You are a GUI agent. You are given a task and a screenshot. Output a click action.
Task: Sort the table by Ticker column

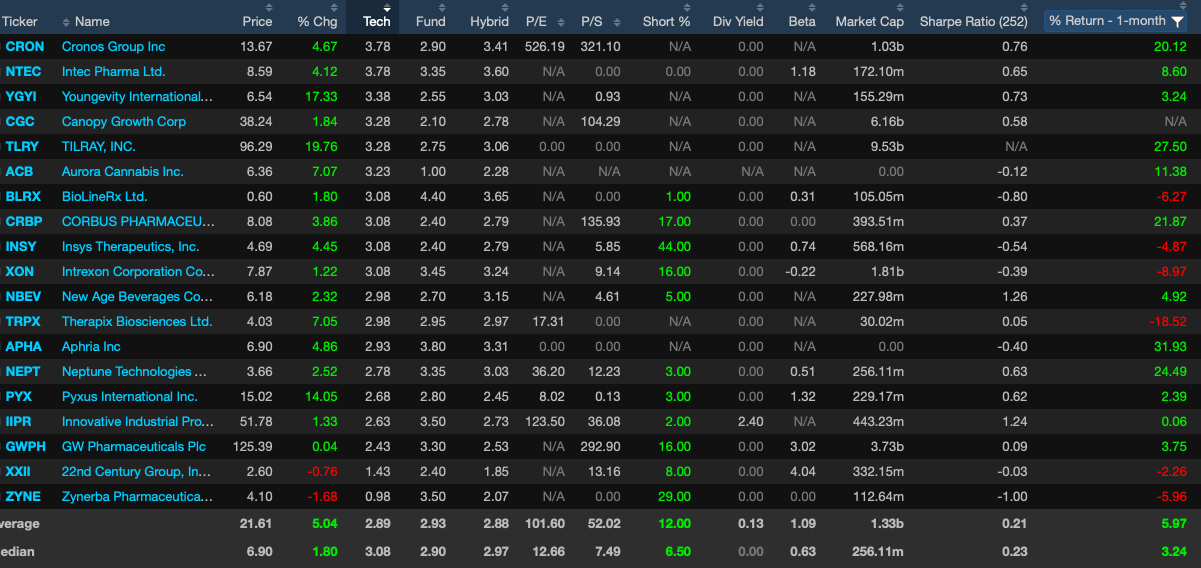pos(20,21)
